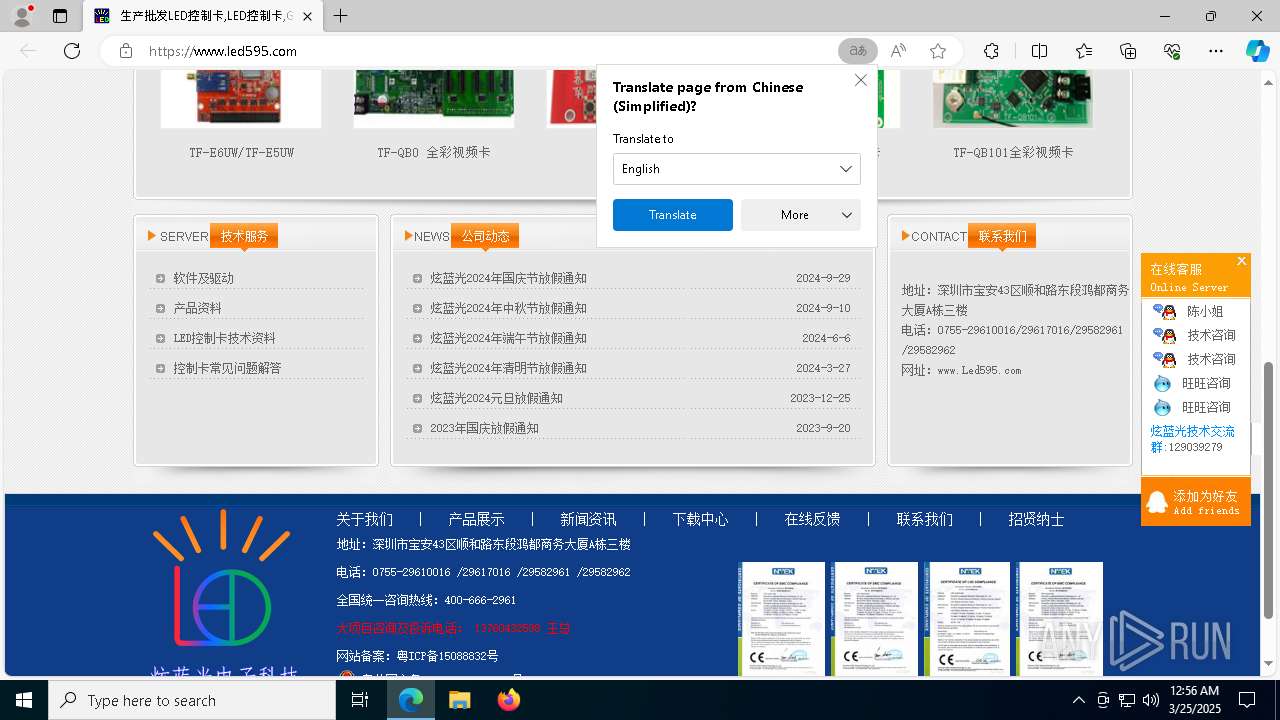Image resolution: width=1280 pixels, height=720 pixels.
Task: Open 控制卡常见问题解答 link
Action: click(x=227, y=368)
